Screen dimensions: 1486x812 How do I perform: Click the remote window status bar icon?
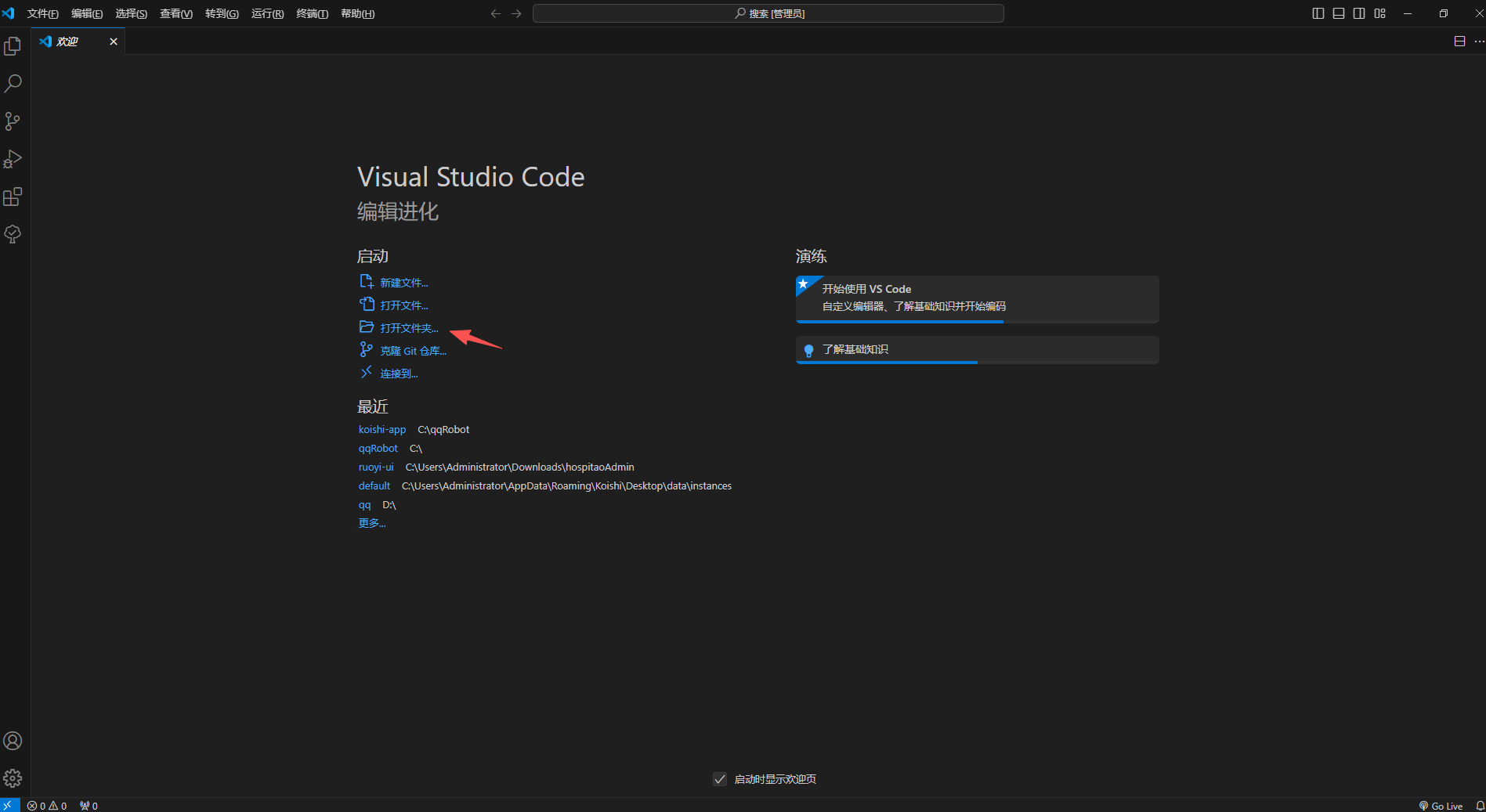7,806
